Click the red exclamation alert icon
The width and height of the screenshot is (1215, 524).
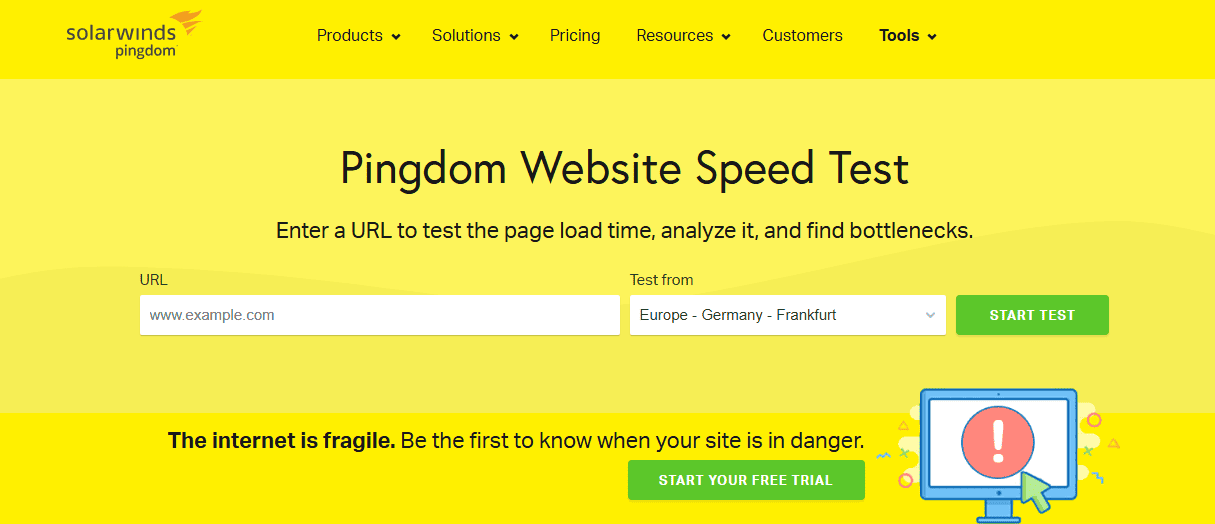(x=997, y=443)
